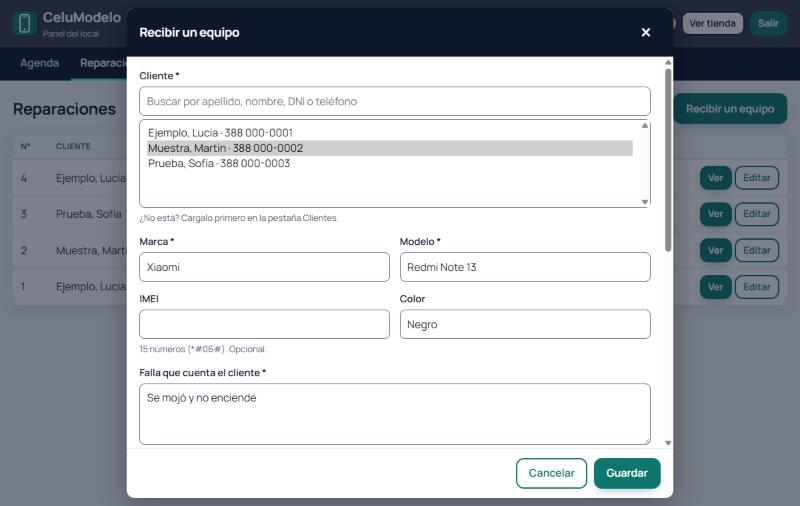The width and height of the screenshot is (800, 506).
Task: Click the client list scroll down arrow
Action: [x=645, y=202]
